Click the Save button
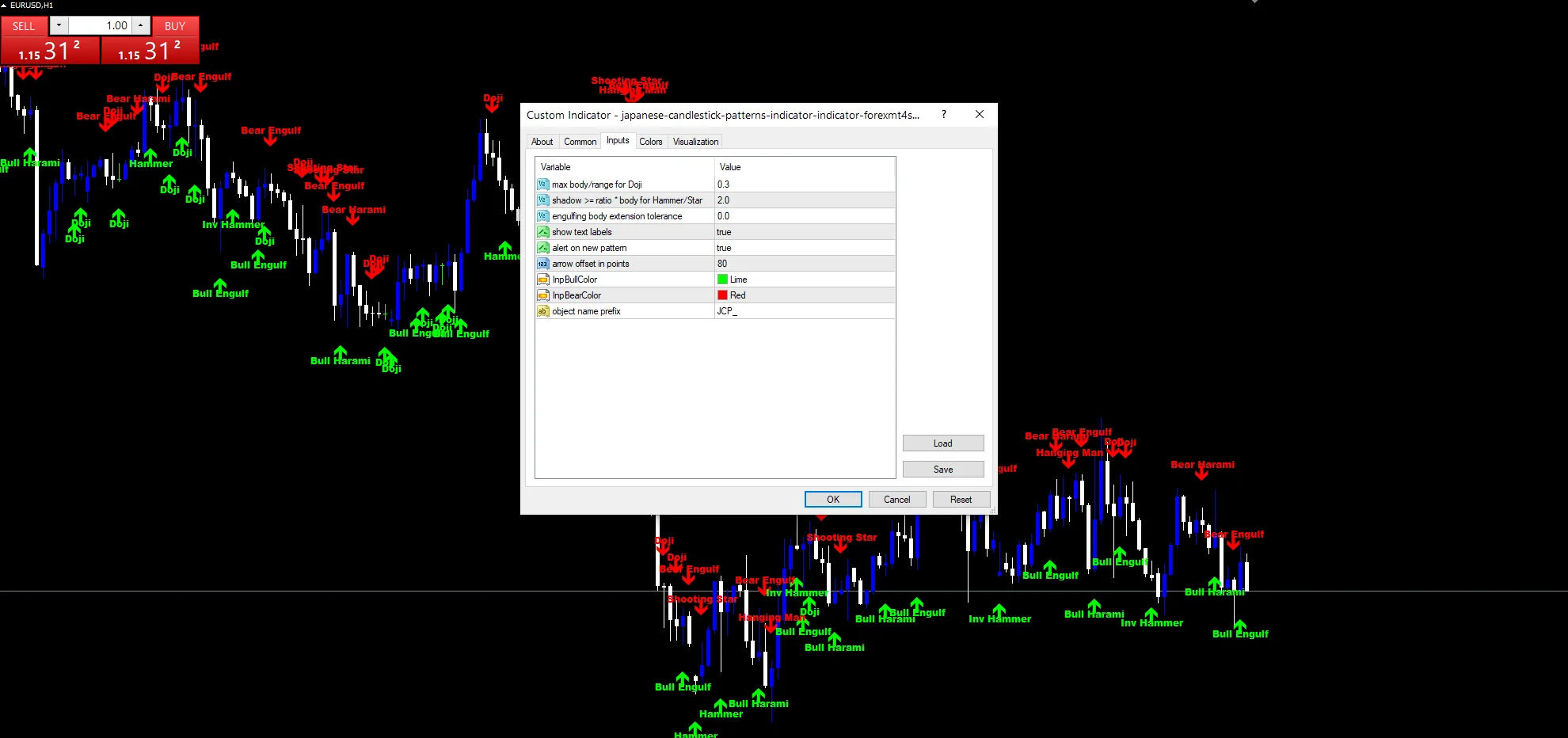This screenshot has height=738, width=1568. [x=943, y=470]
